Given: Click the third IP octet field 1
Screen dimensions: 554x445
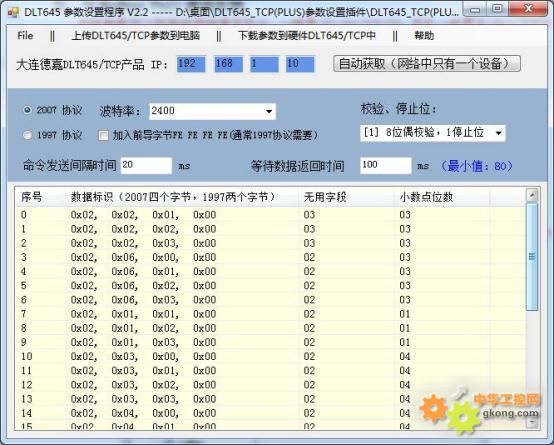Looking at the screenshot, I should click(x=264, y=64).
